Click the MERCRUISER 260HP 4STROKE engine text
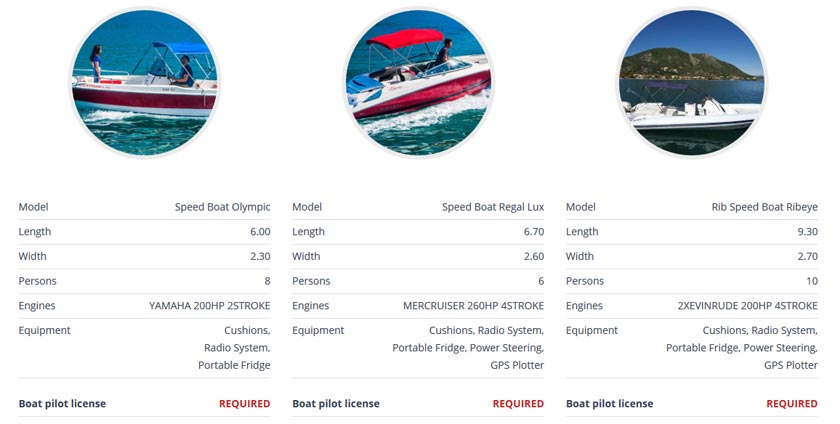Viewport: 840px width, 424px height. 473,306
